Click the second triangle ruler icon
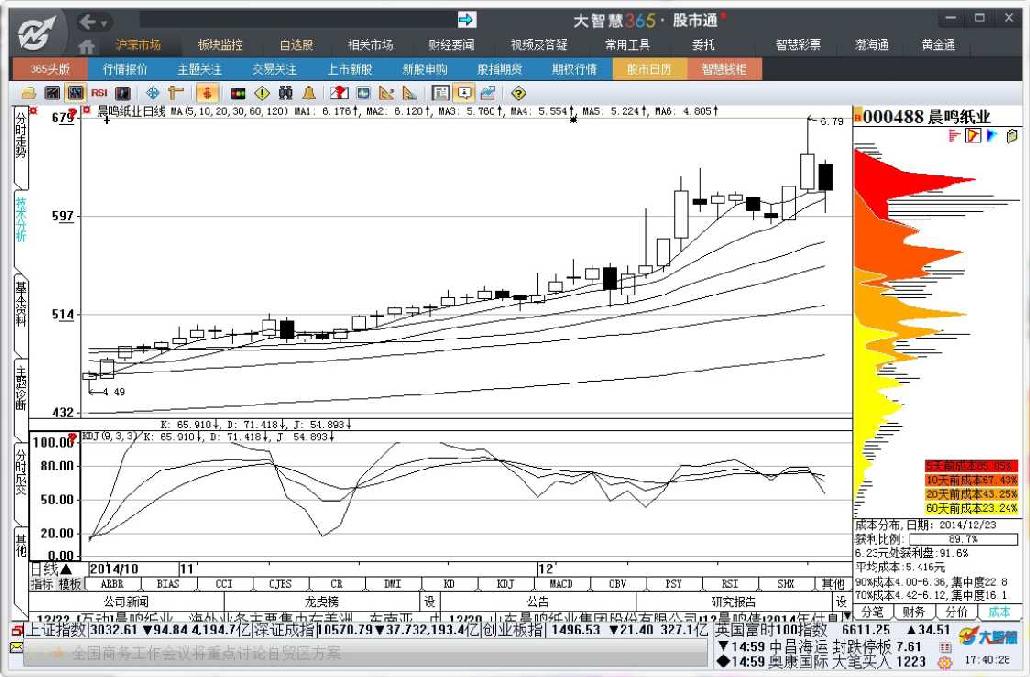The image size is (1030, 677). click(x=409, y=93)
